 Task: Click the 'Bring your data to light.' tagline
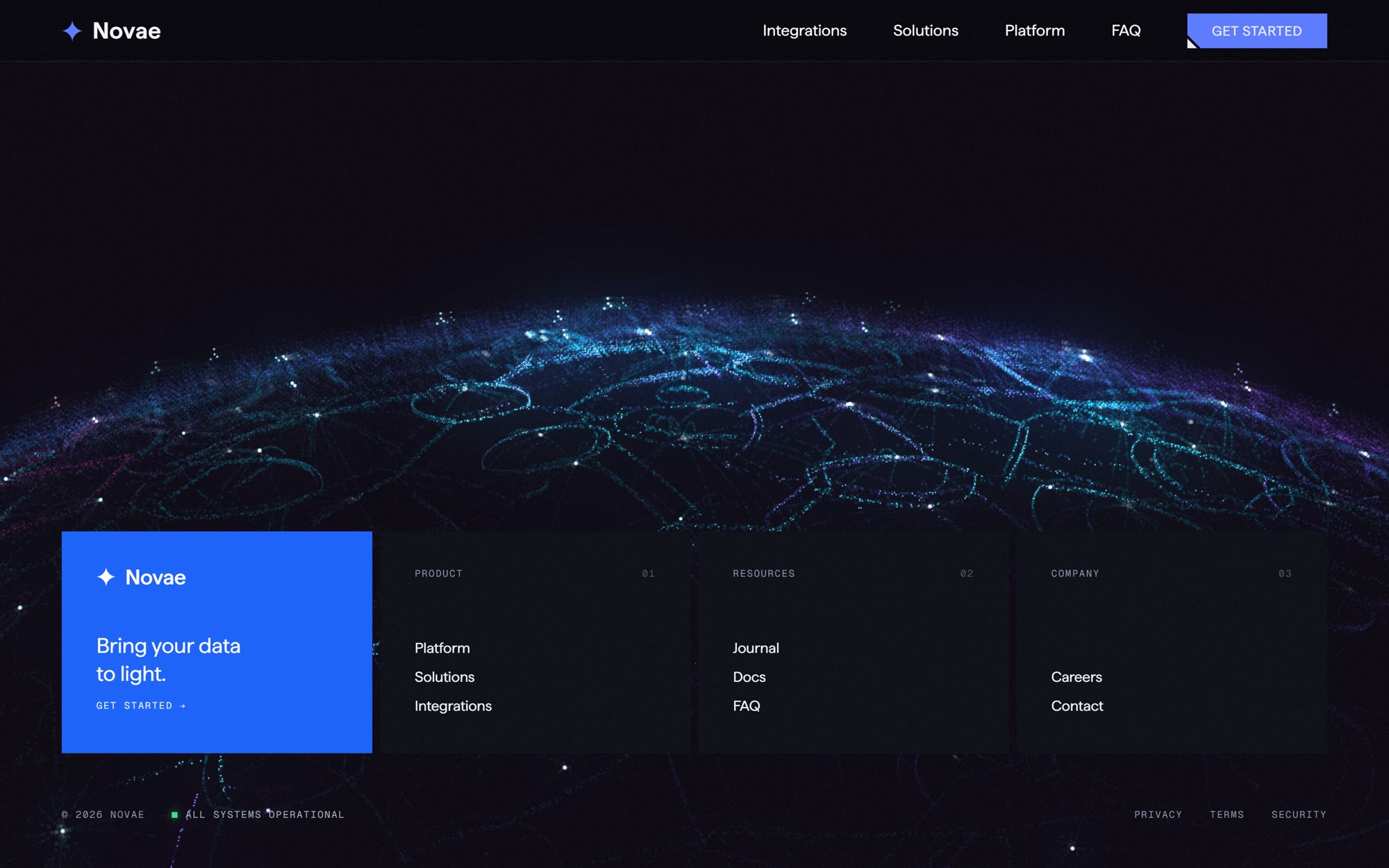tap(168, 660)
